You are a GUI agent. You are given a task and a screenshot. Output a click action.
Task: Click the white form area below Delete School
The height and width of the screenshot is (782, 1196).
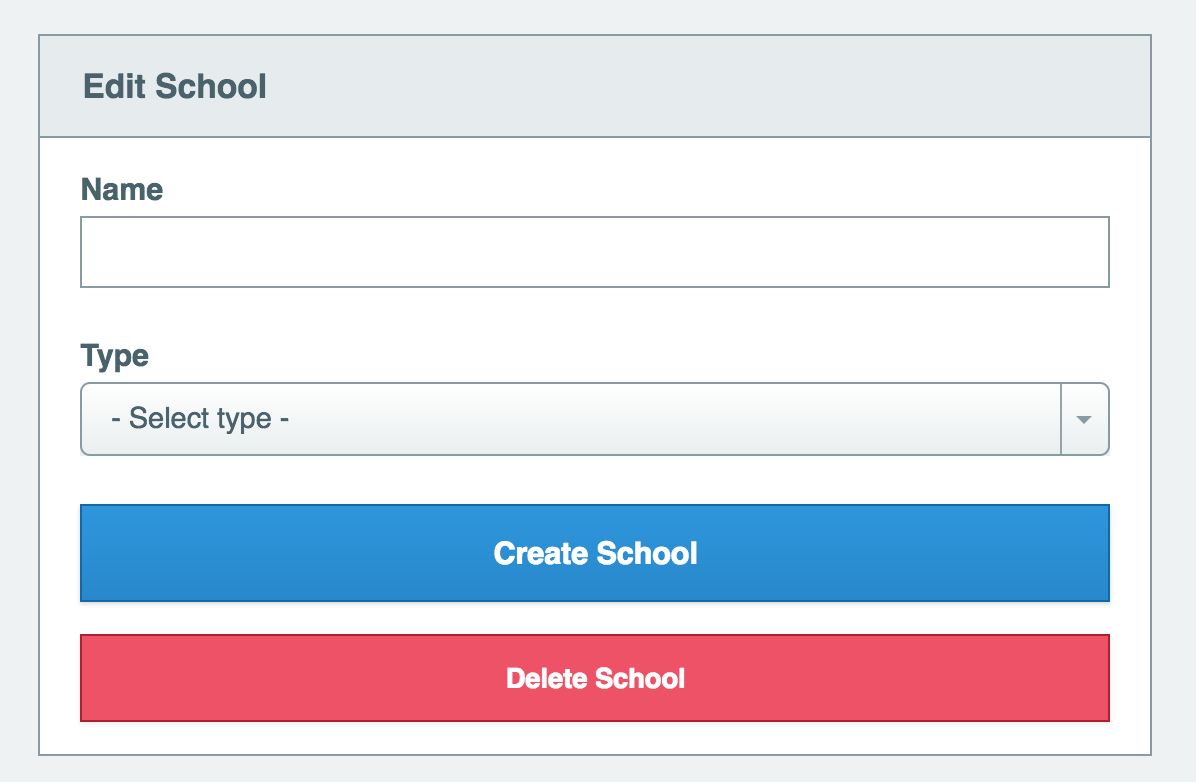point(595,739)
